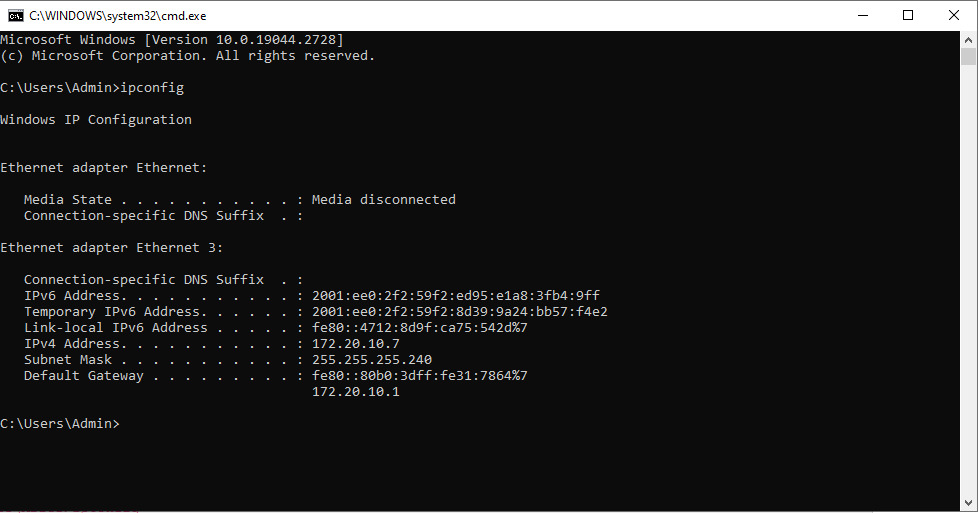Click the Media disconnected status text
979x513 pixels.
(x=384, y=200)
